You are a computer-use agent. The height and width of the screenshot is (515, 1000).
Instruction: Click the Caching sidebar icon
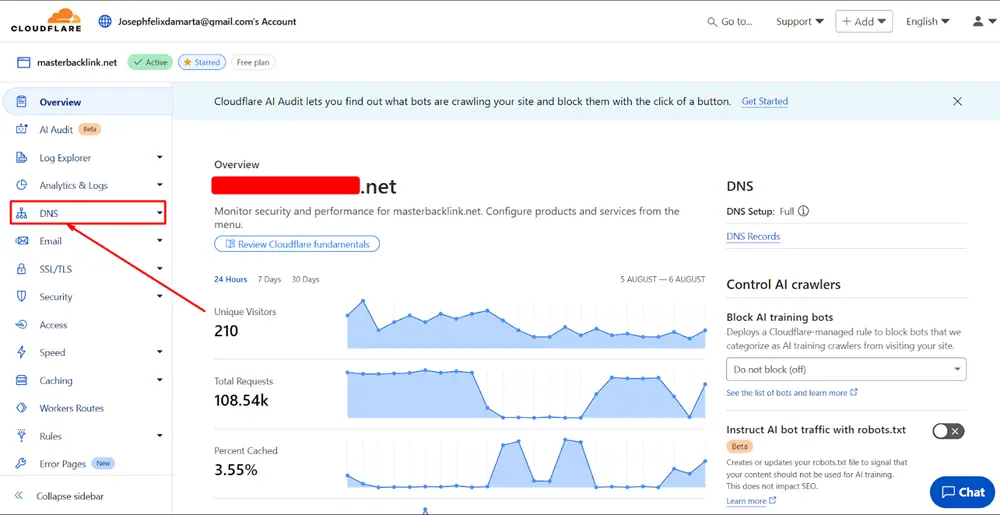pos(21,381)
